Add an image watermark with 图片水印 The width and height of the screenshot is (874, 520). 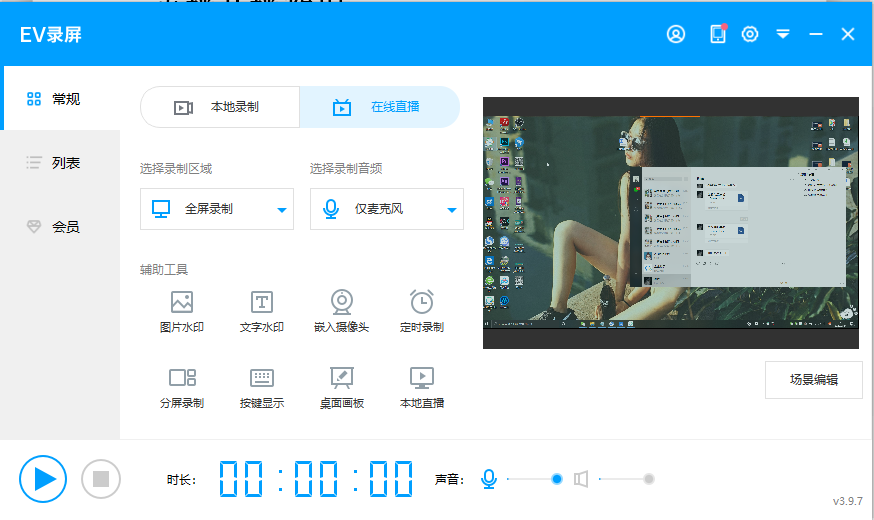point(182,312)
